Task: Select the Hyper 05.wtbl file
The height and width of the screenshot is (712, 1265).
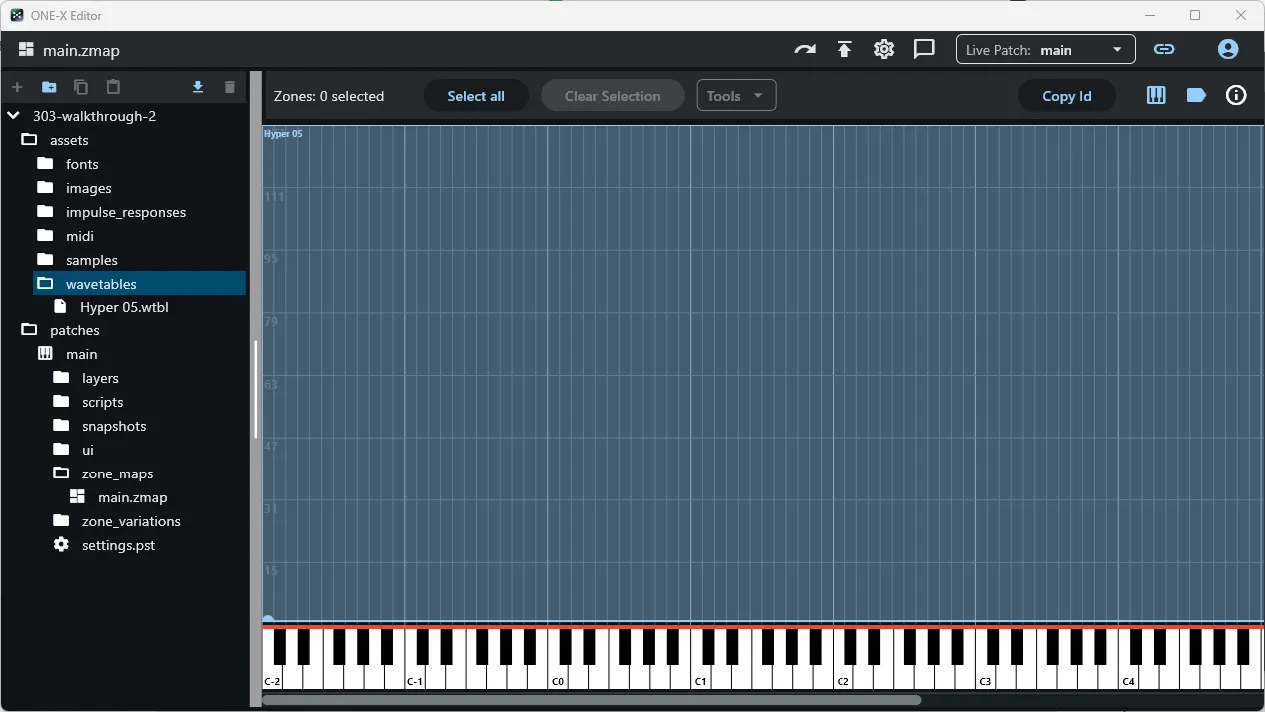Action: pyautogui.click(x=124, y=307)
